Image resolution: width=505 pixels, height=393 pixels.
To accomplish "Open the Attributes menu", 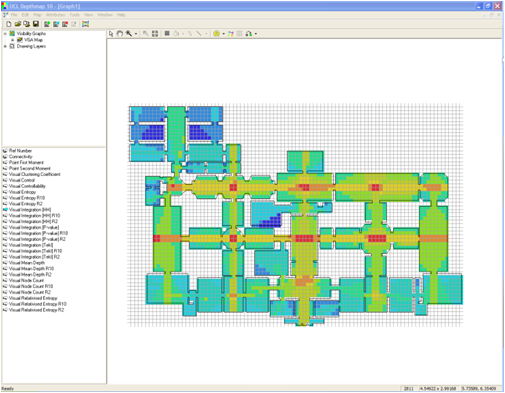I will pos(55,15).
